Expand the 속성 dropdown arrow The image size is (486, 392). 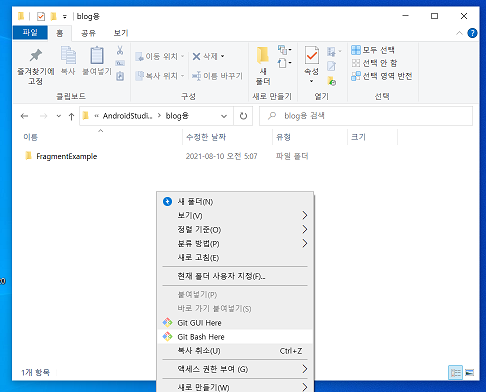coord(311,81)
